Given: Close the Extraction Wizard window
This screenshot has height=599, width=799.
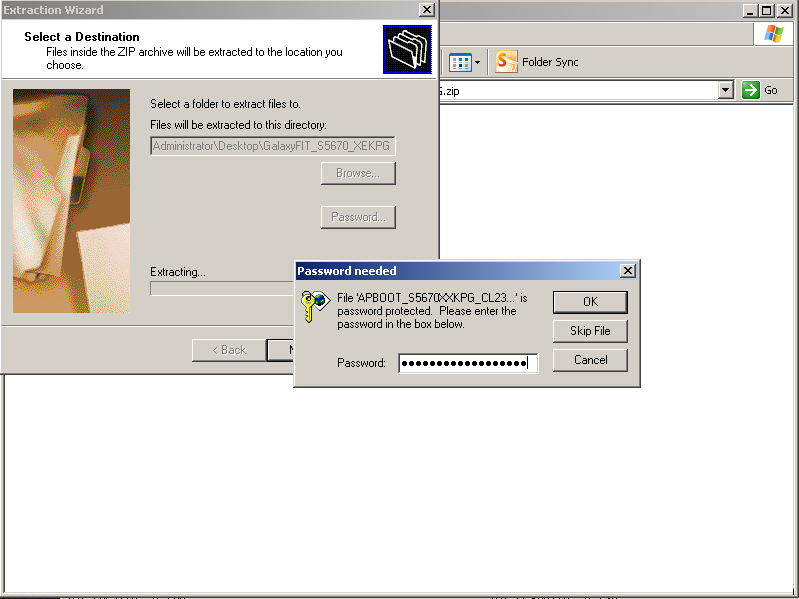Looking at the screenshot, I should point(427,10).
